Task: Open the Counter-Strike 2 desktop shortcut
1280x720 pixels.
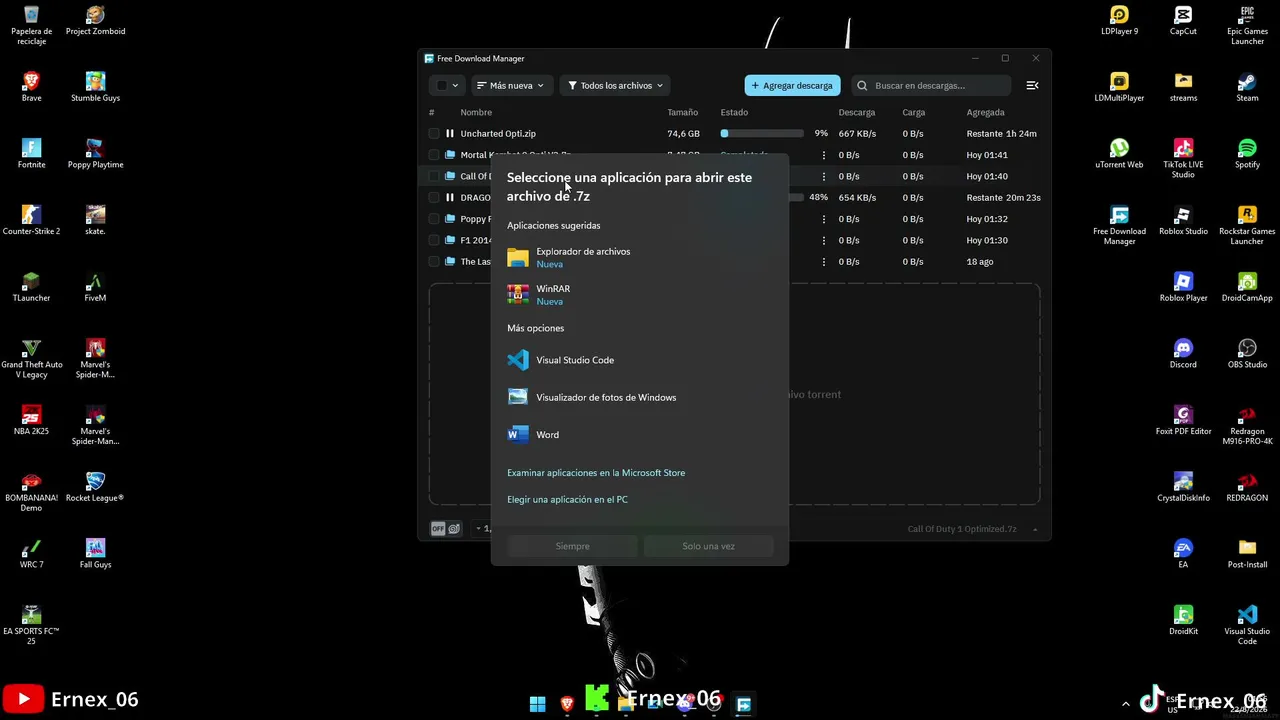Action: pos(31,221)
